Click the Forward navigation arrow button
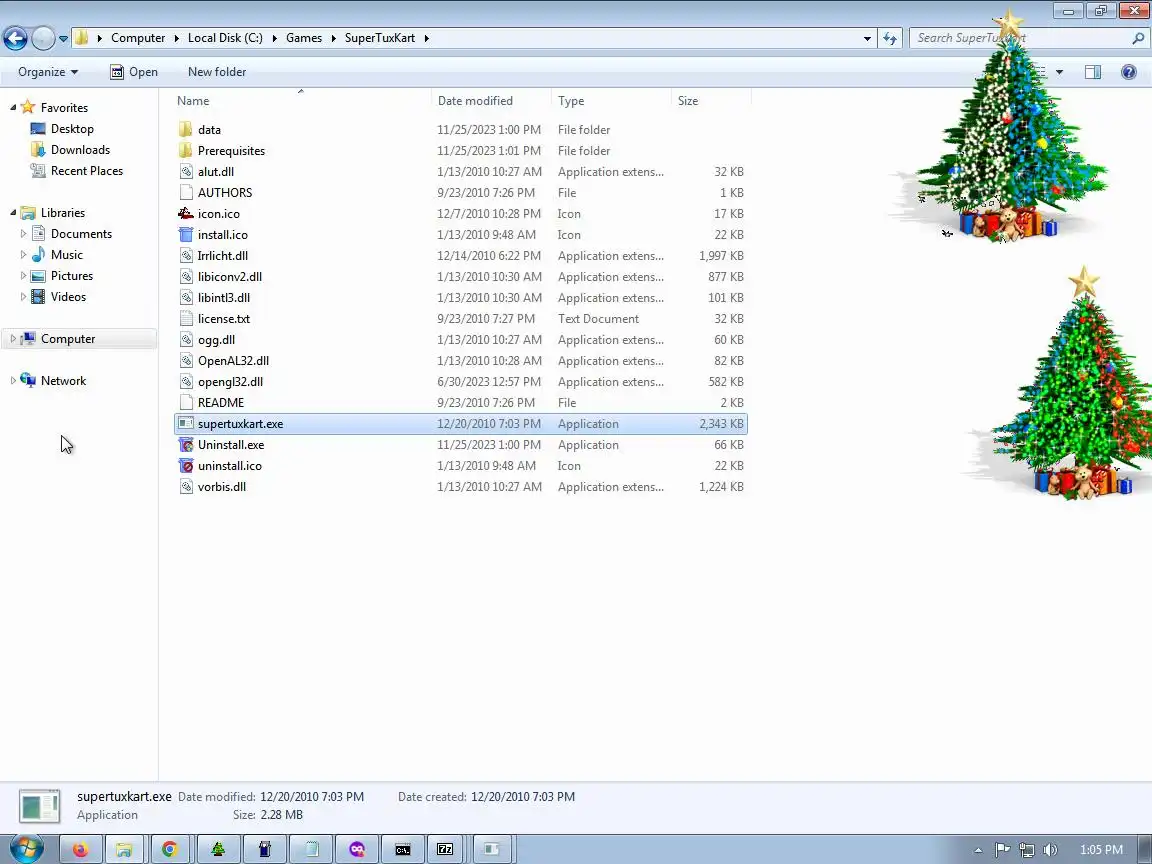1152x864 pixels. coord(43,38)
